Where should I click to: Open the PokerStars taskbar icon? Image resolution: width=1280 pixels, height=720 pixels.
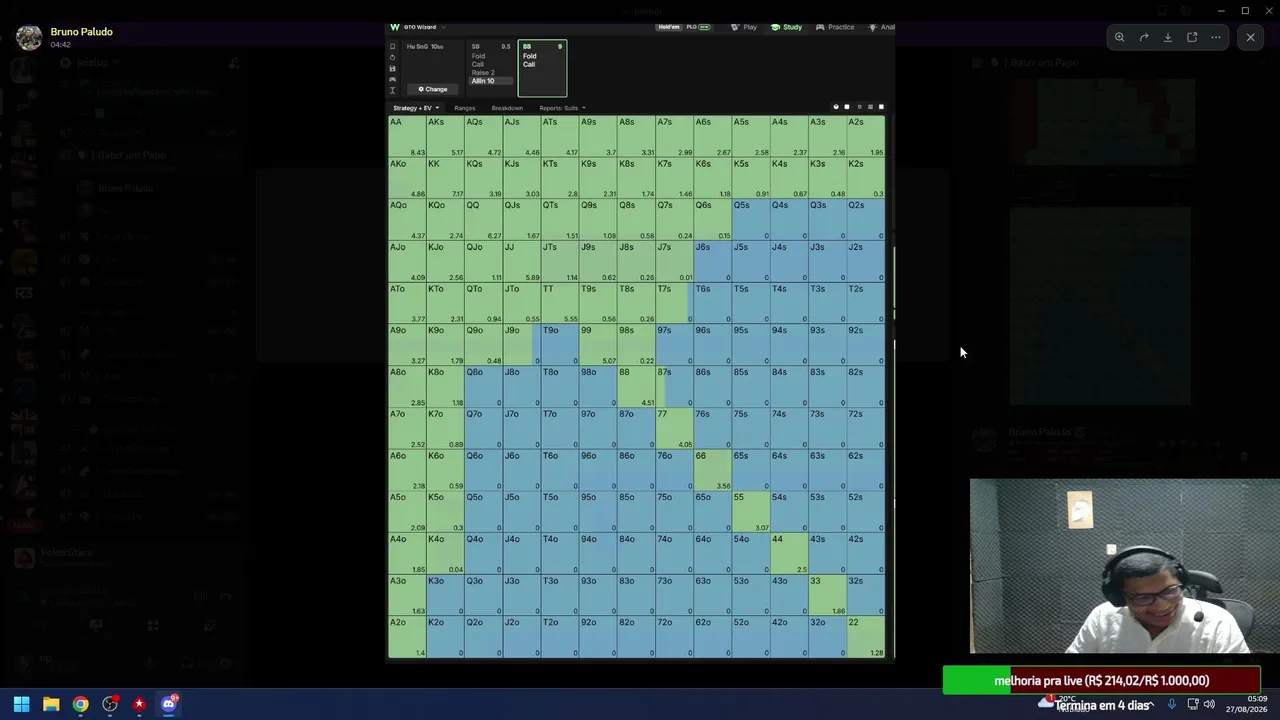tap(139, 704)
